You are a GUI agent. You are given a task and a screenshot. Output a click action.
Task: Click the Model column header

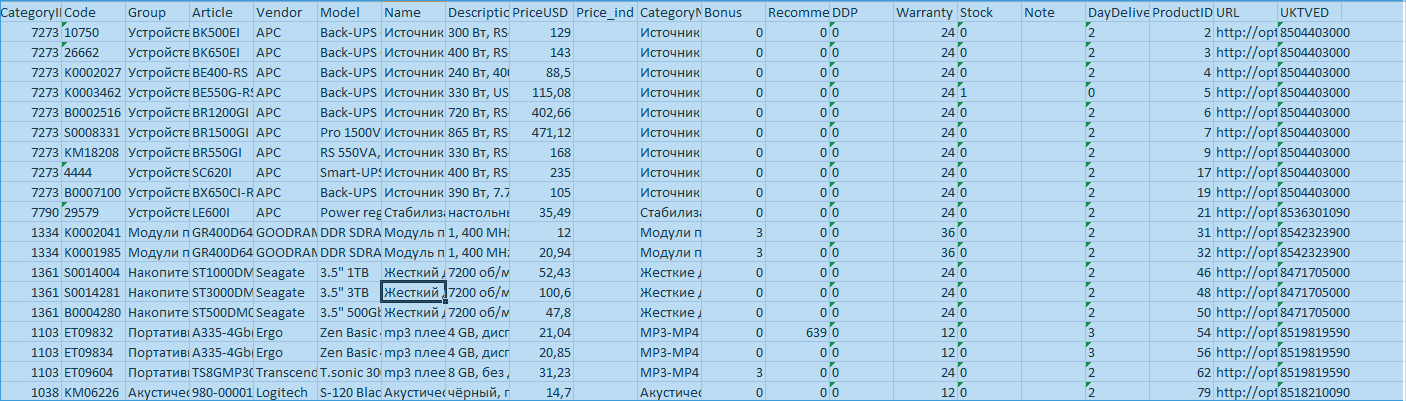(350, 13)
